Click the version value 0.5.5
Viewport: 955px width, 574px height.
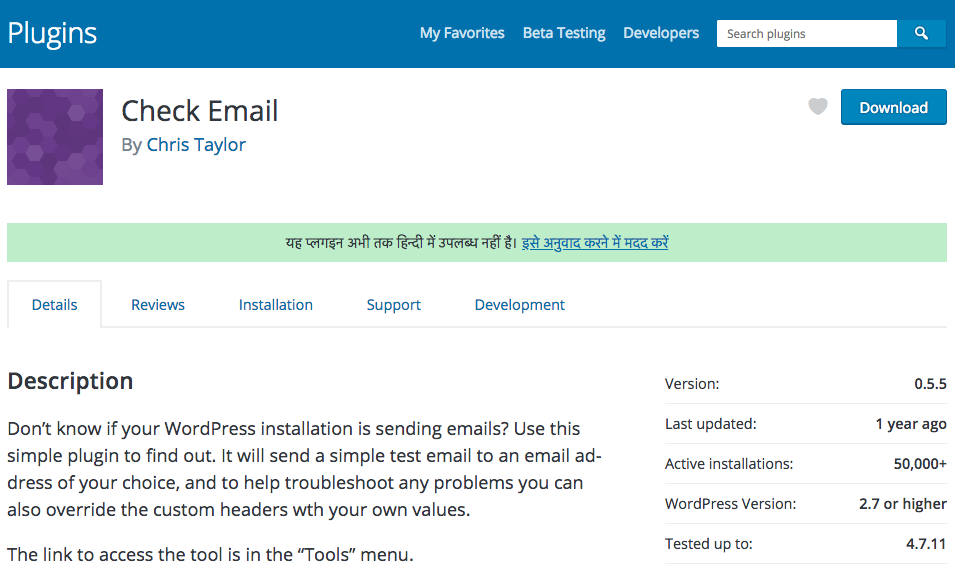[x=930, y=384]
